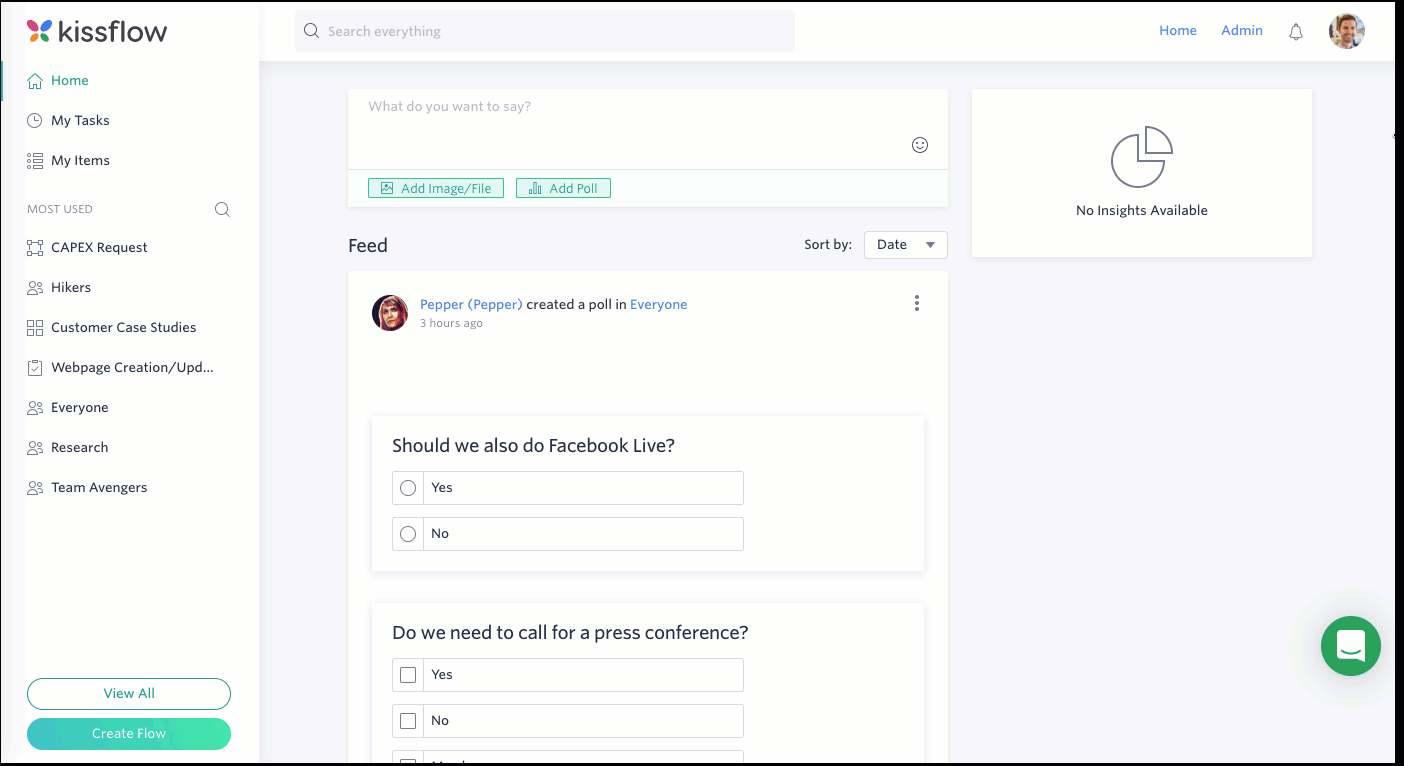Click the Webpage Creation clipboard icon
Viewport: 1404px width, 766px height.
click(x=35, y=368)
